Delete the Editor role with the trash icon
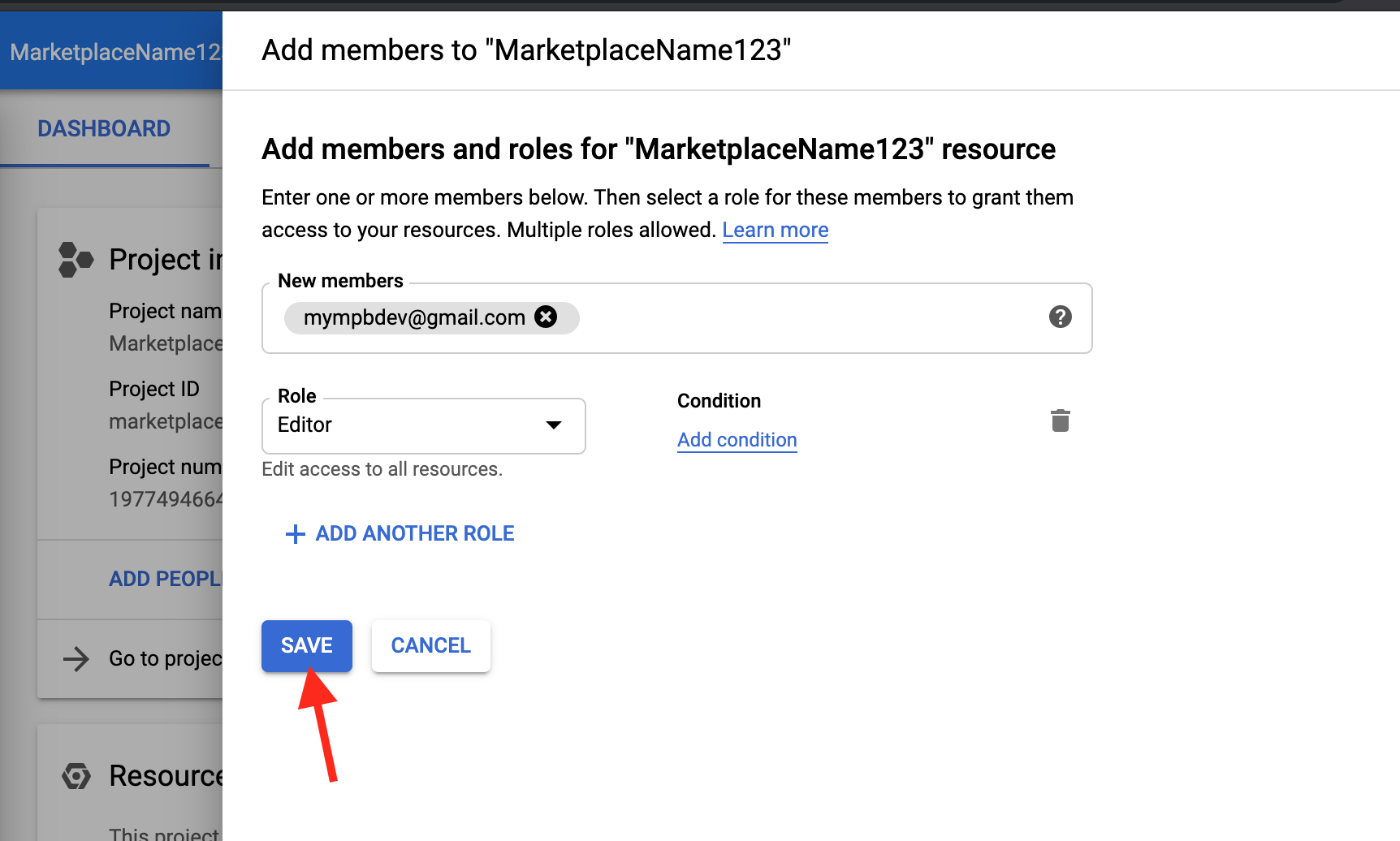The image size is (1400, 841). (x=1060, y=420)
